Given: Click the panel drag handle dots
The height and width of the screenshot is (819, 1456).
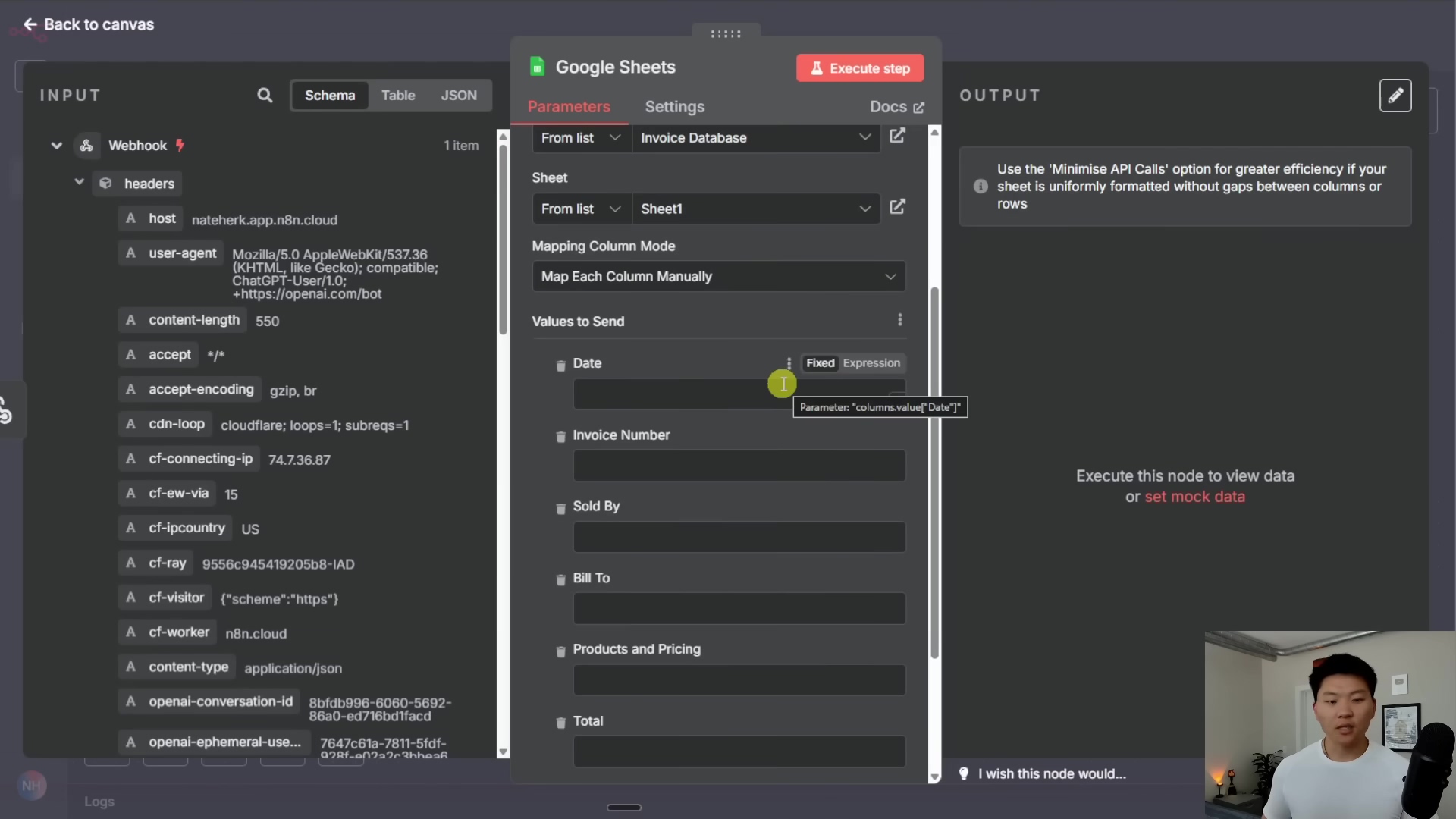Looking at the screenshot, I should click(x=726, y=33).
